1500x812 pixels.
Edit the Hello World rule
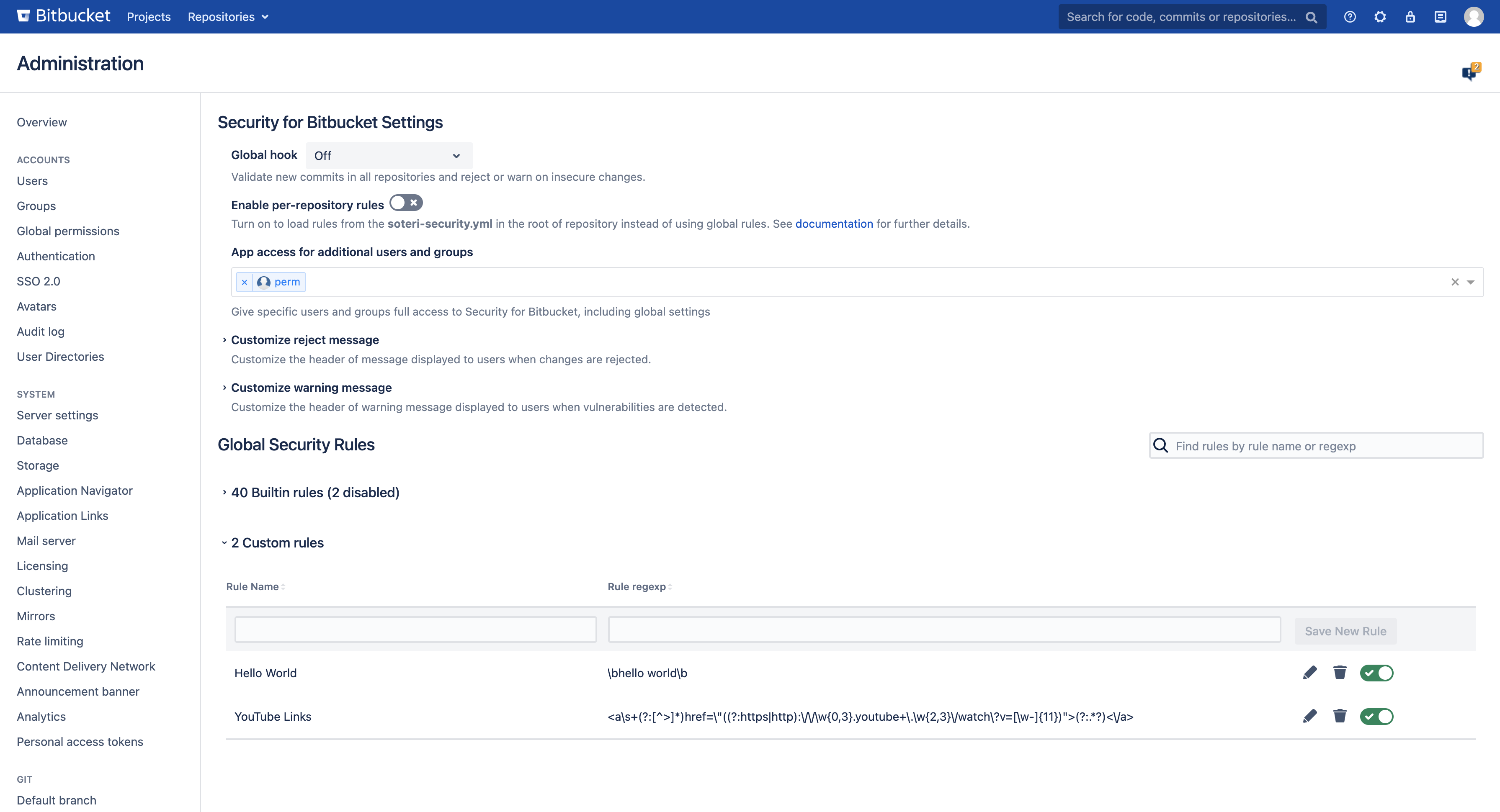tap(1309, 673)
